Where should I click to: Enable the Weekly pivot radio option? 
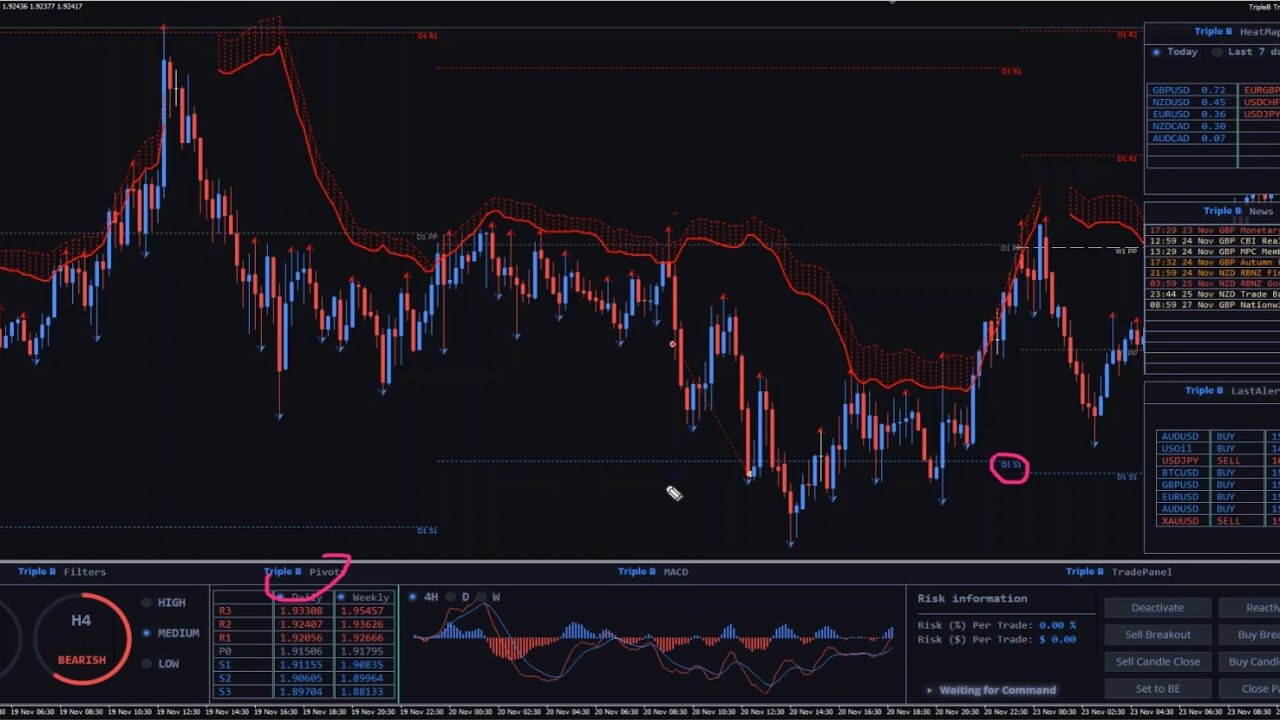point(341,597)
